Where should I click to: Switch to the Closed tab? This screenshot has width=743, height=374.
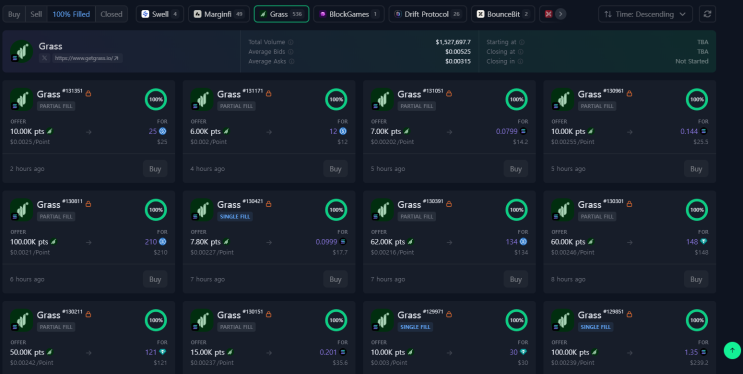pos(111,14)
